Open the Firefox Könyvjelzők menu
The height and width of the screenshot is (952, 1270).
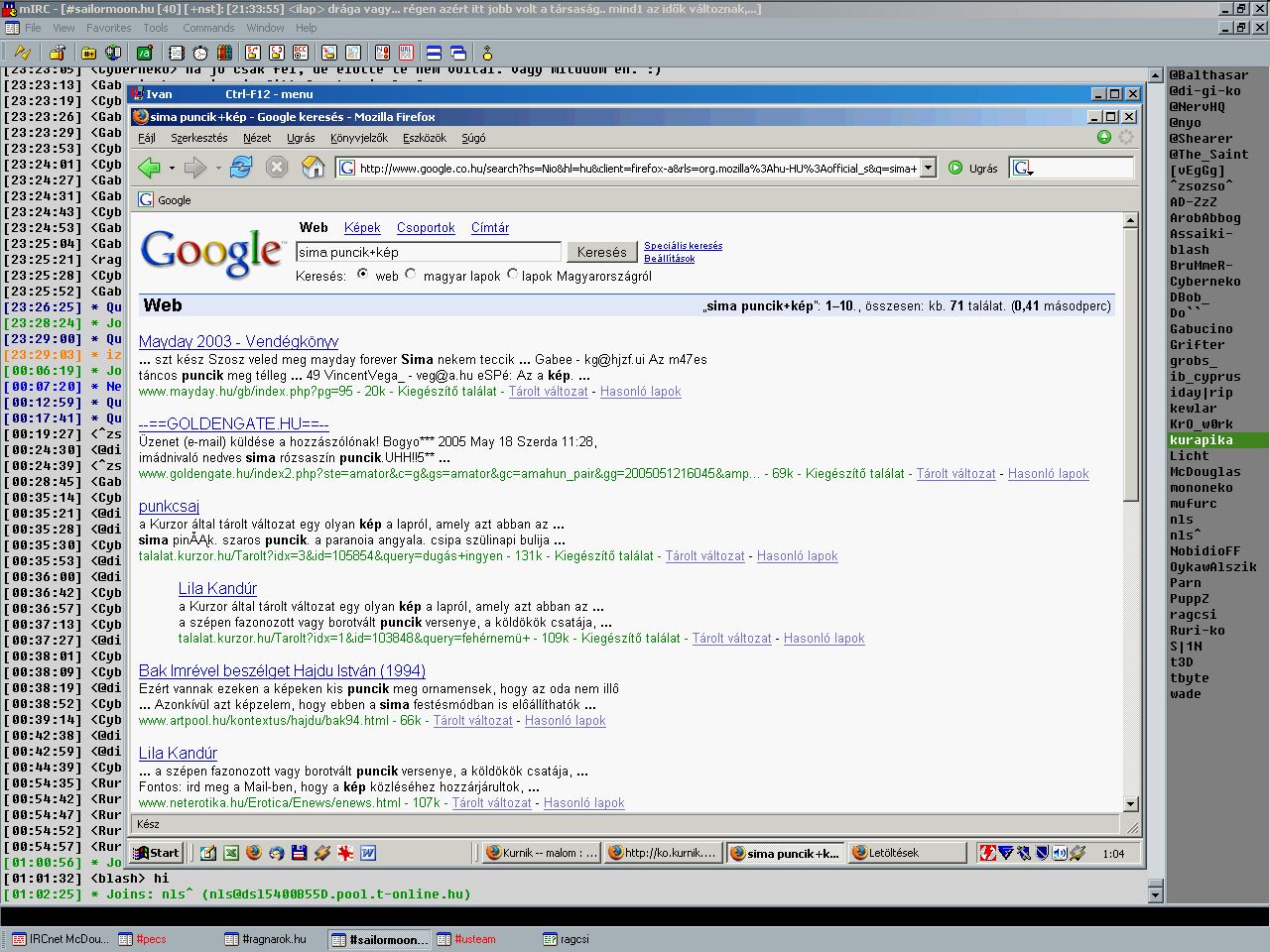pos(359,138)
